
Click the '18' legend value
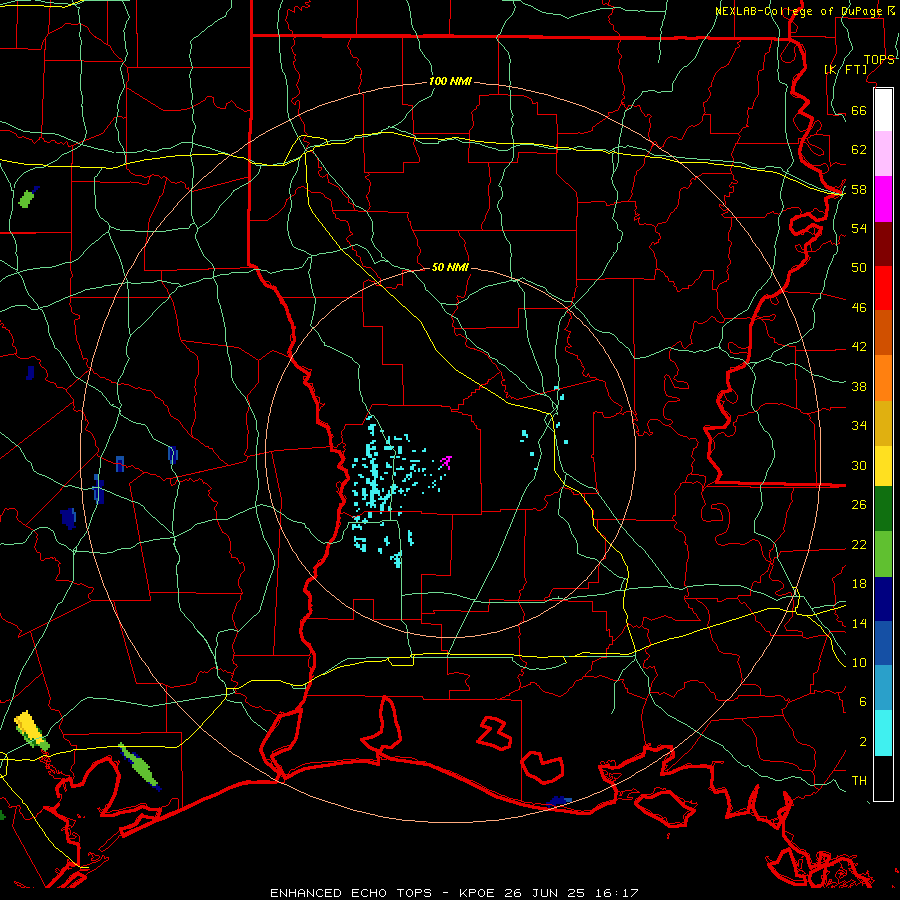point(859,584)
